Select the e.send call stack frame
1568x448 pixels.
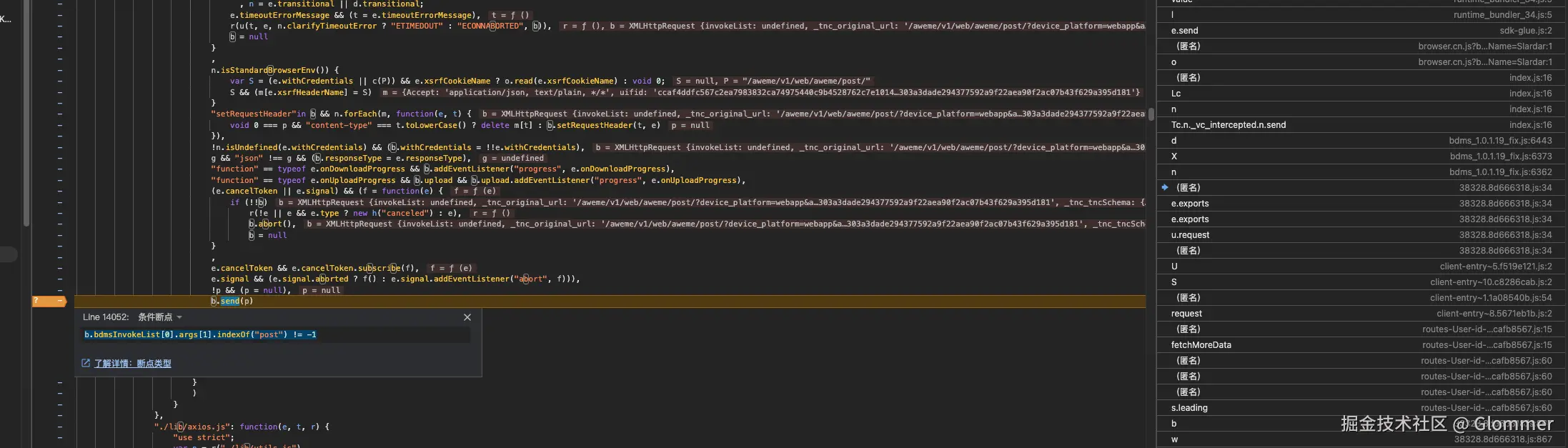[x=1361, y=31]
